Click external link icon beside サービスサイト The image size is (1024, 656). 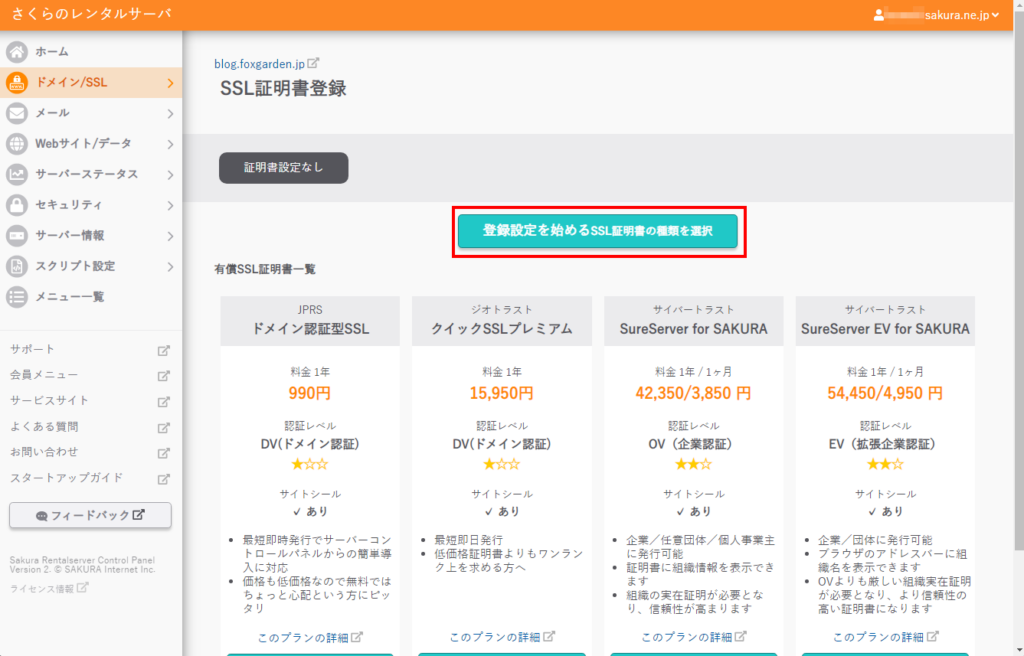[x=163, y=401]
